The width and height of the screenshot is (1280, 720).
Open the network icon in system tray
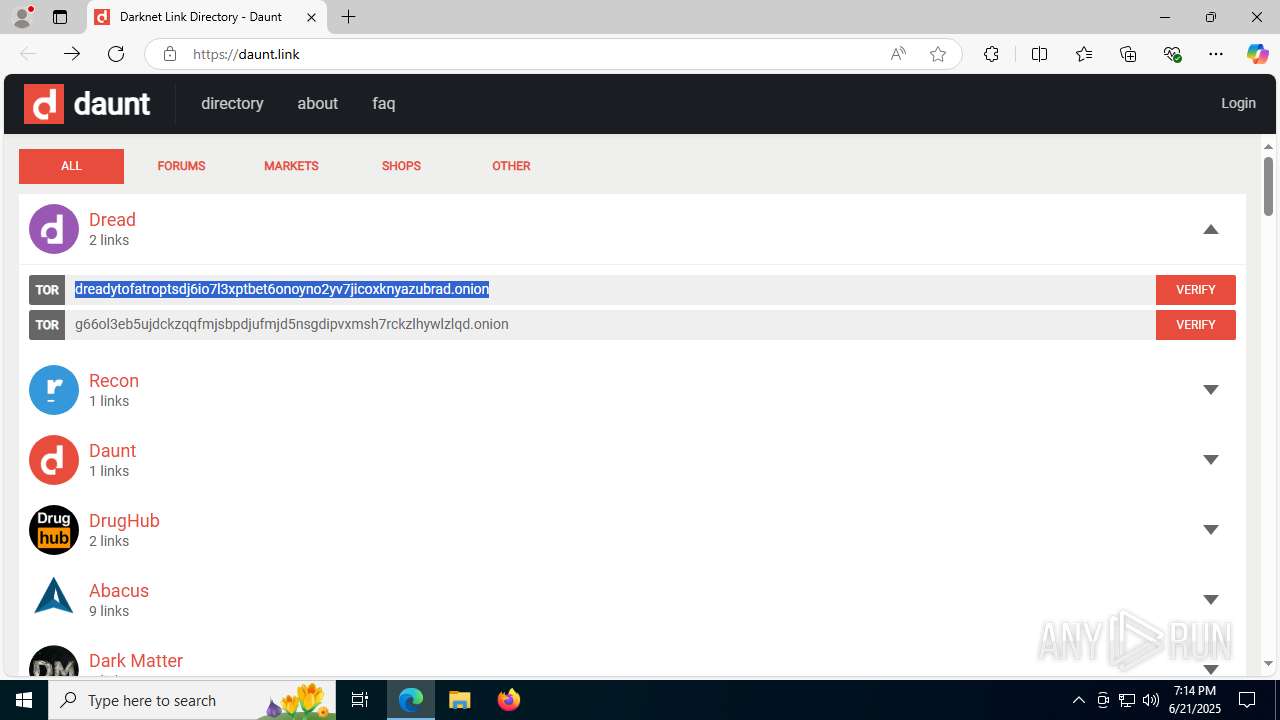[1127, 700]
